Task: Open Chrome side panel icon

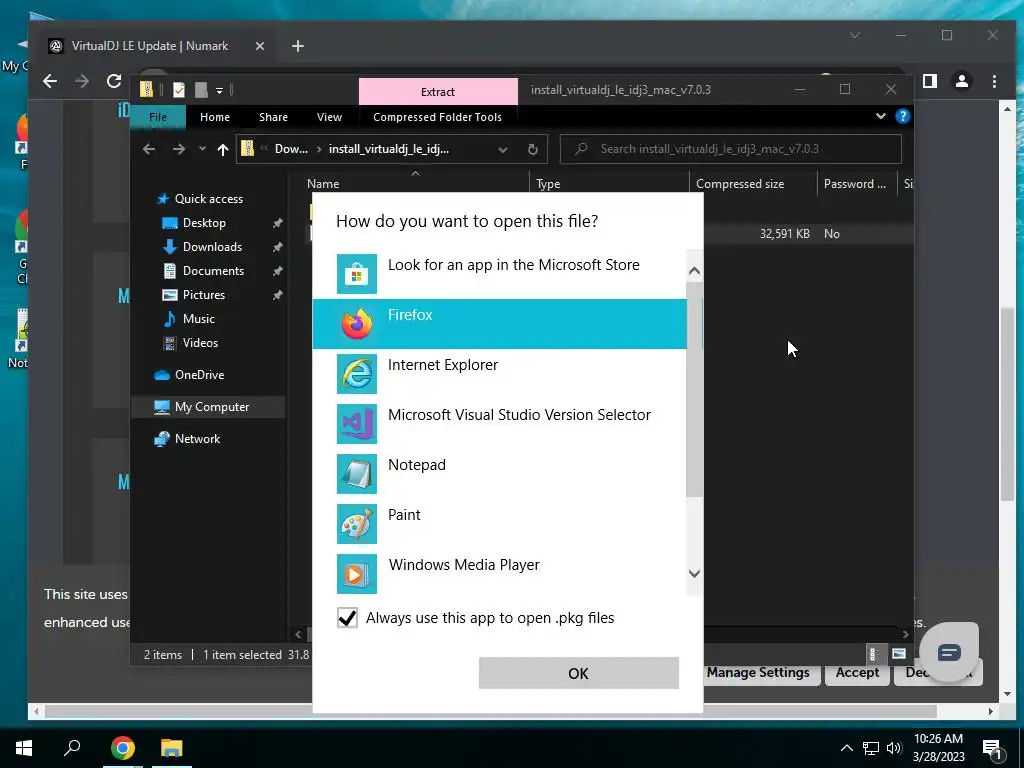Action: tap(930, 81)
